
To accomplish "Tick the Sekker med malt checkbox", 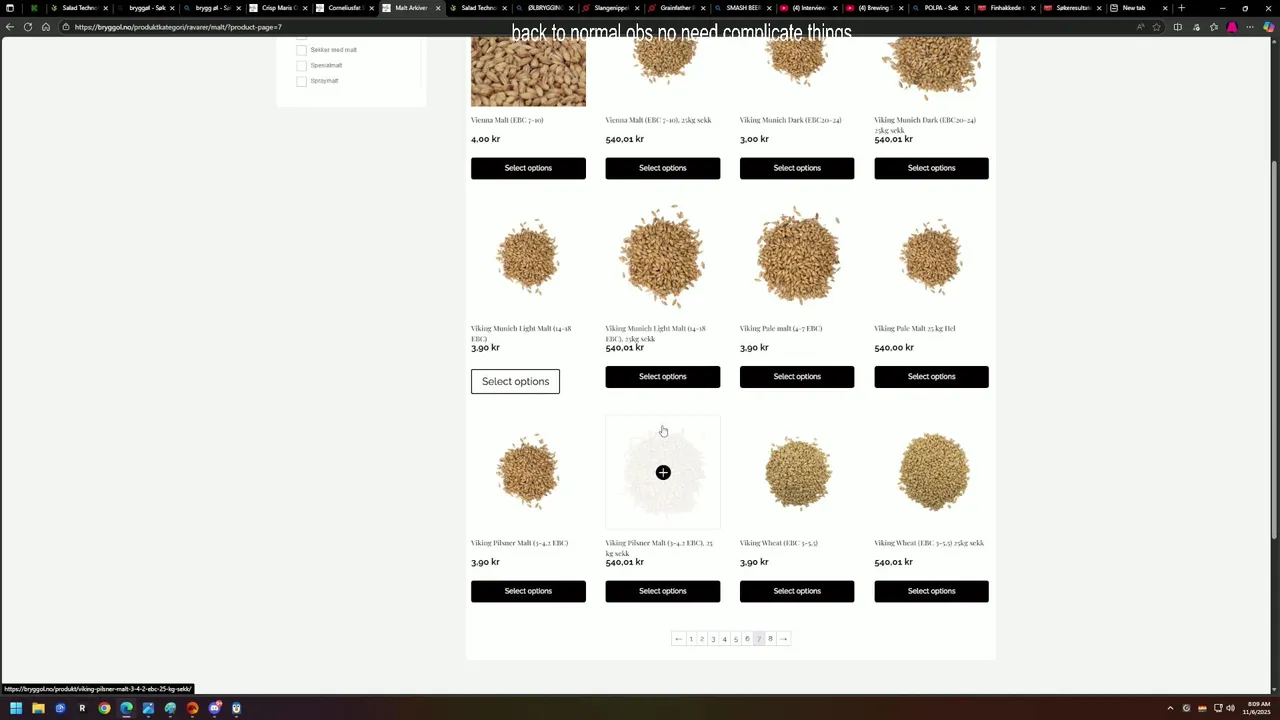I will tap(301, 50).
